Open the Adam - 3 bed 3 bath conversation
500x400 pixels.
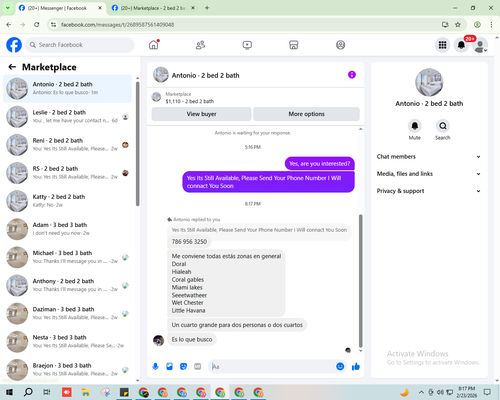point(67,229)
